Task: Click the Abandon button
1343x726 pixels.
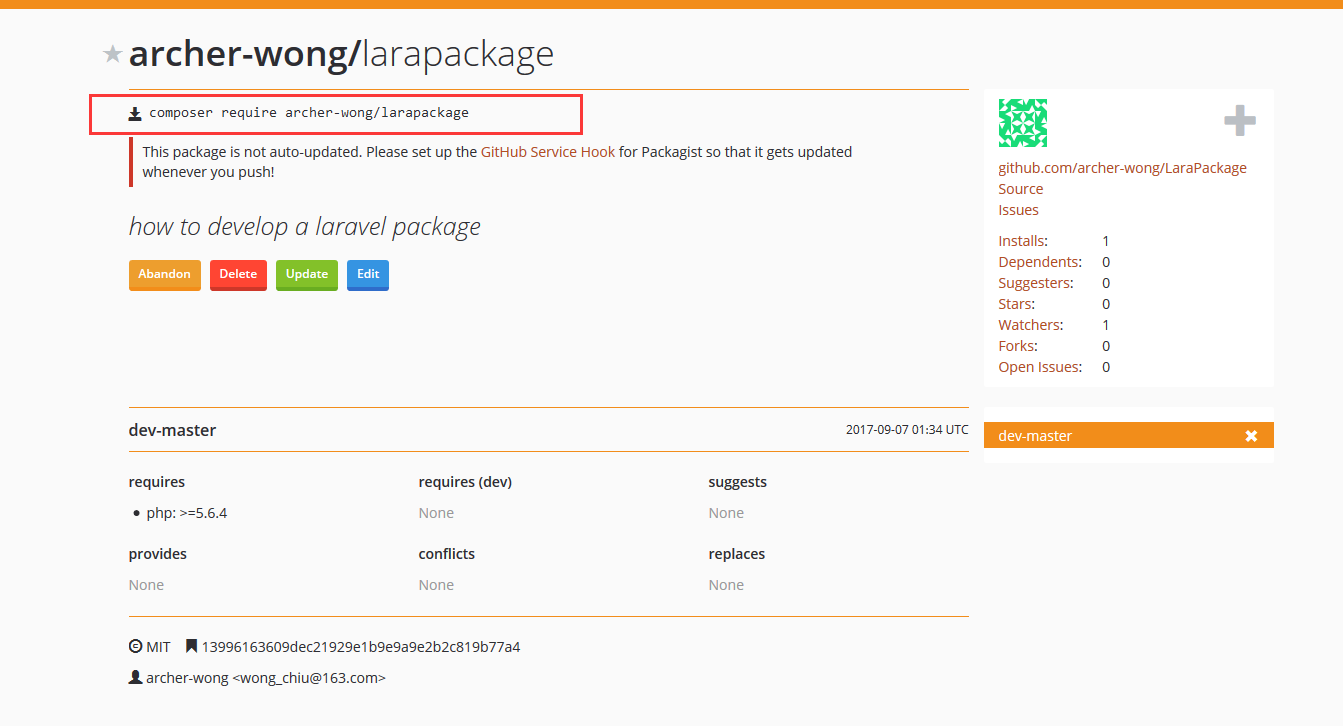Action: [x=165, y=274]
